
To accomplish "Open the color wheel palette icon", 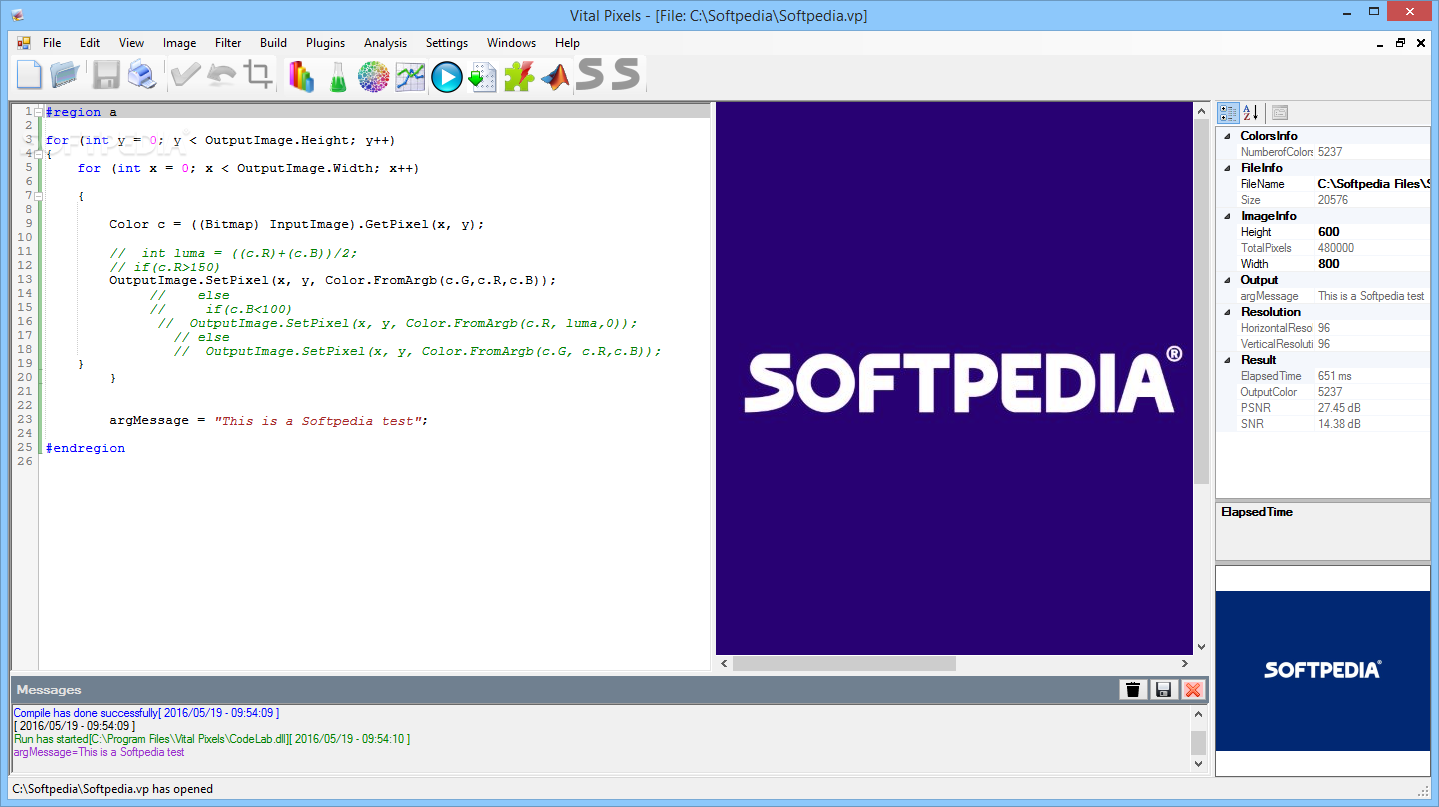I will click(x=373, y=76).
